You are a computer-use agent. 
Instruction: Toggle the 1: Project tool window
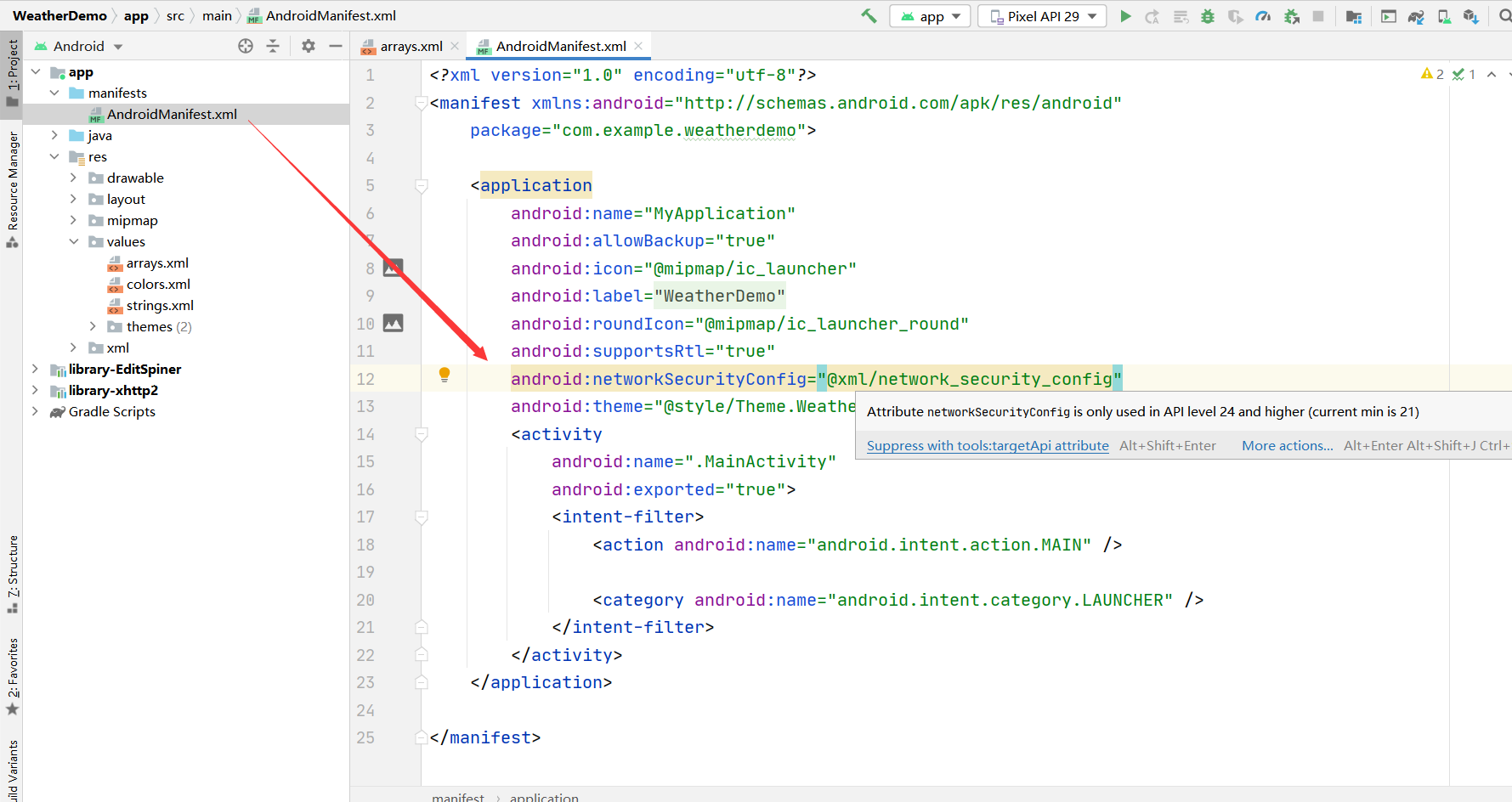[12, 72]
